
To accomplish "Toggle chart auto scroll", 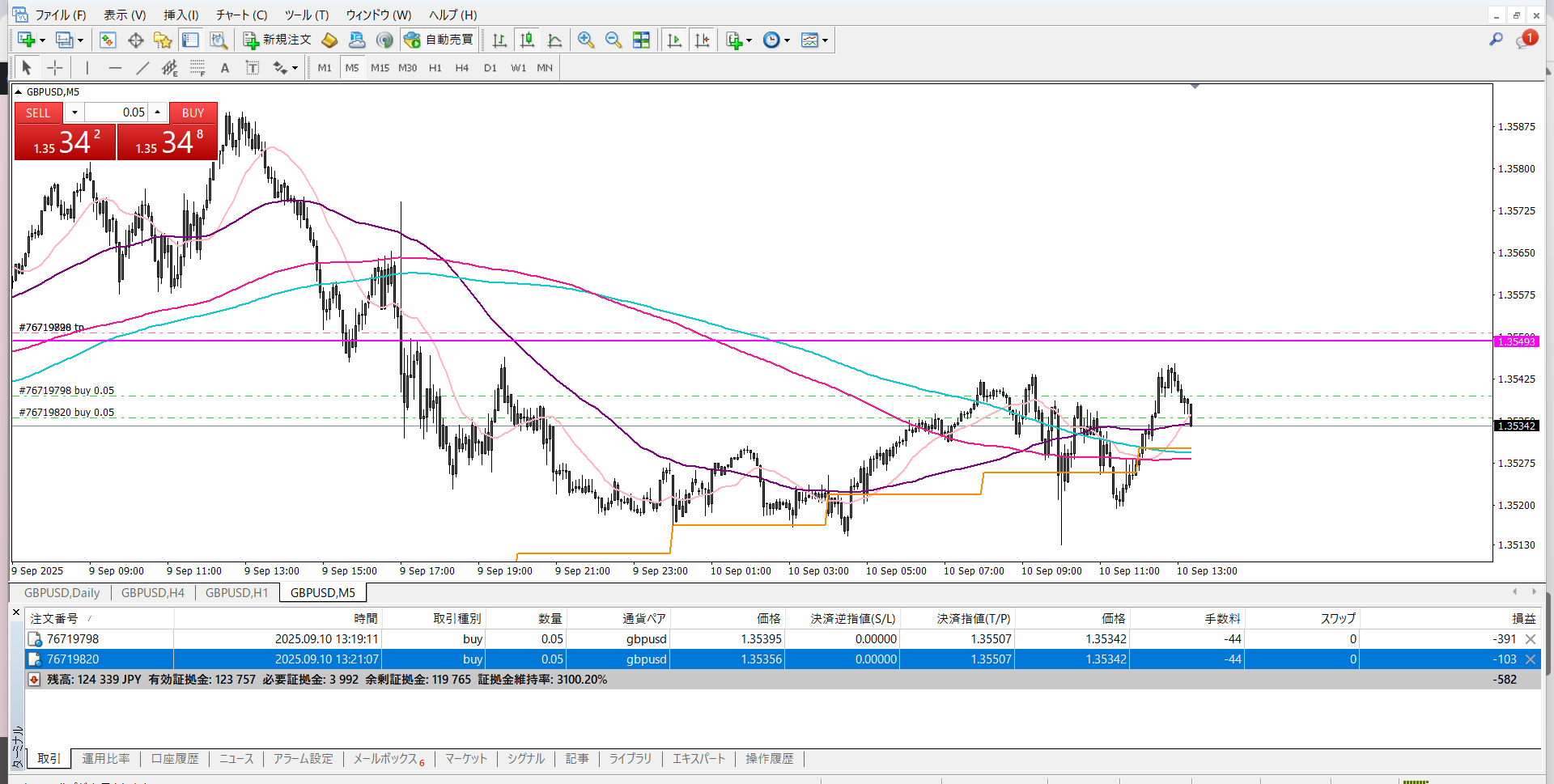I will click(674, 40).
